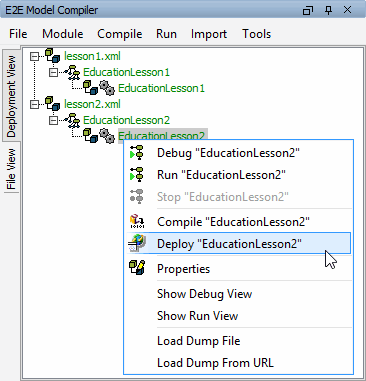Switch to the File View tab
This screenshot has width=366, height=381.
click(11, 169)
